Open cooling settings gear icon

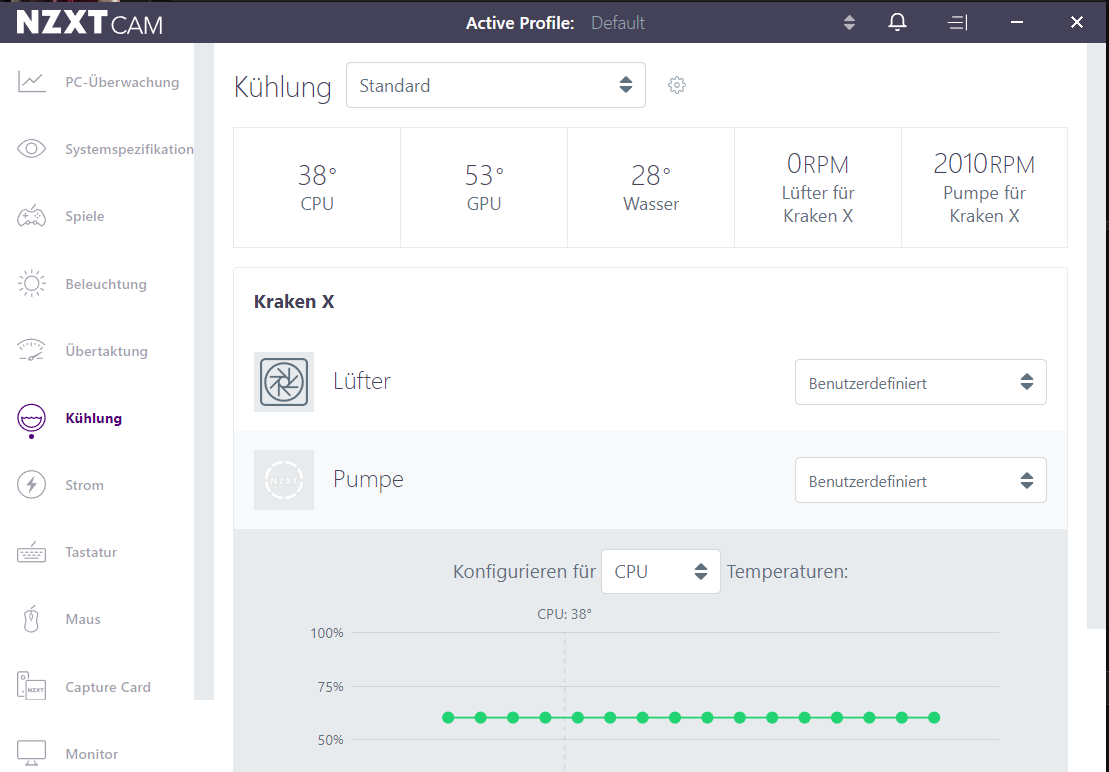[677, 86]
